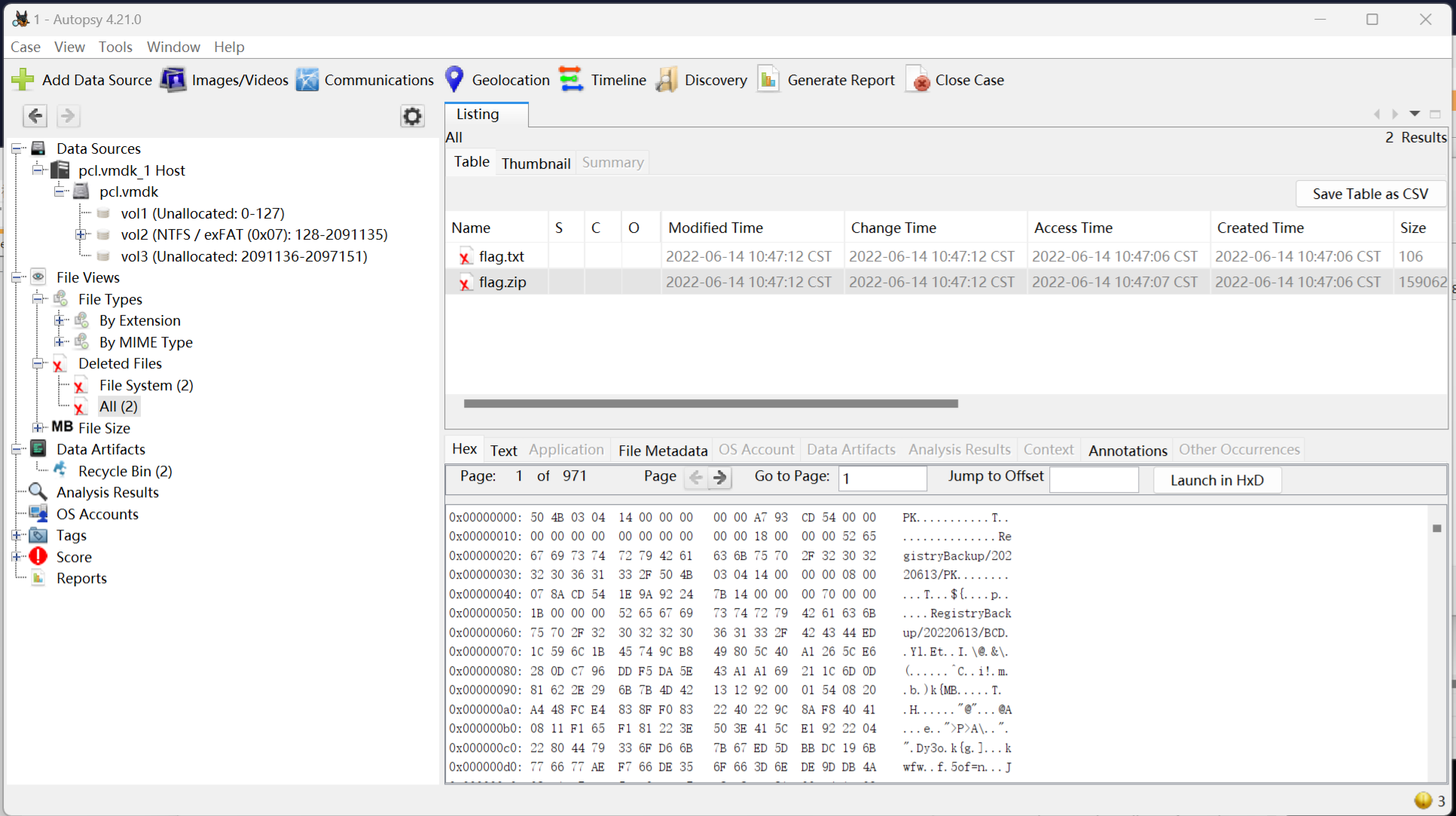Image resolution: width=1456 pixels, height=816 pixels.
Task: Open Images/Videos gallery icon
Action: (173, 80)
